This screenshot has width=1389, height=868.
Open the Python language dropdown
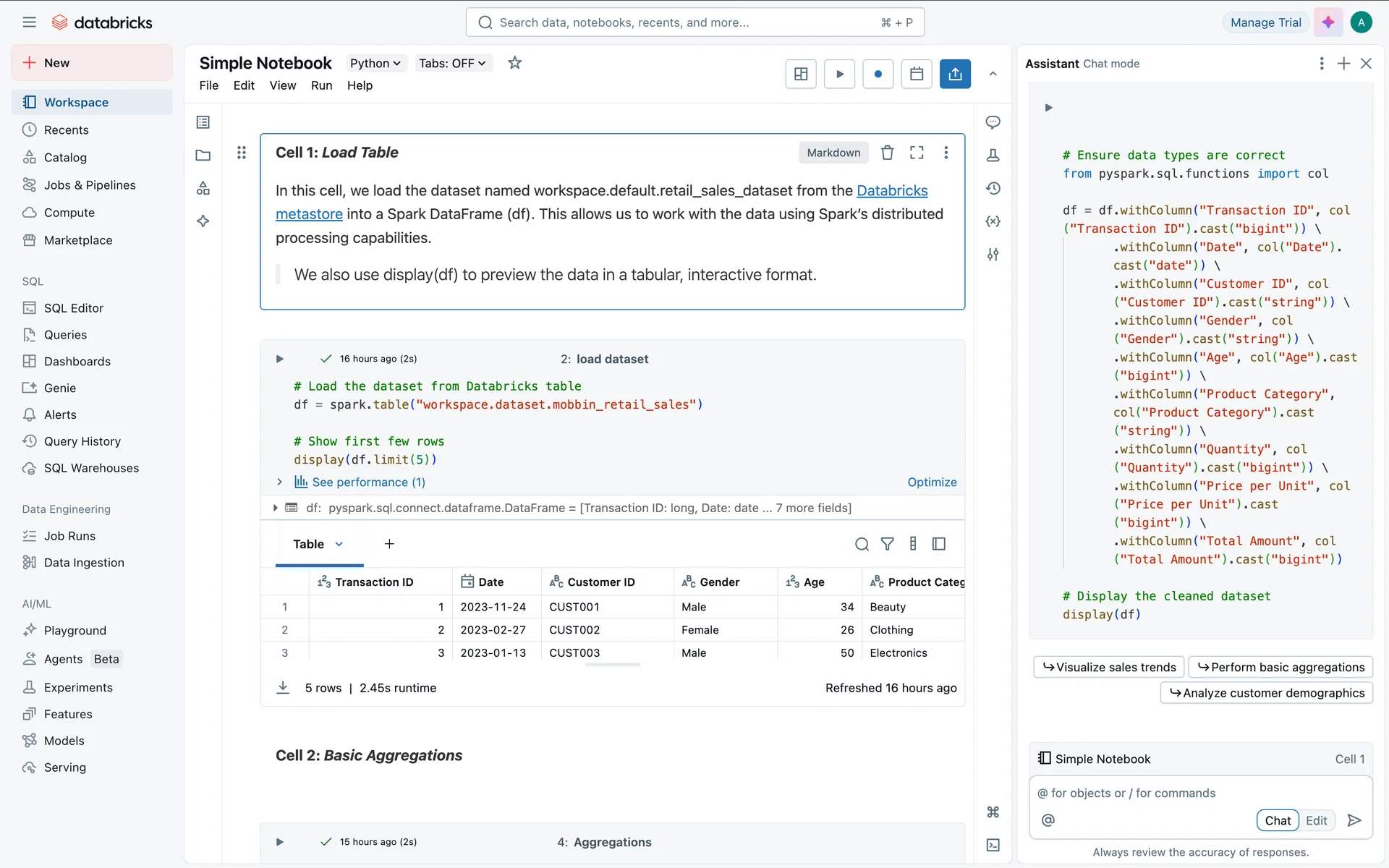pyautogui.click(x=375, y=63)
